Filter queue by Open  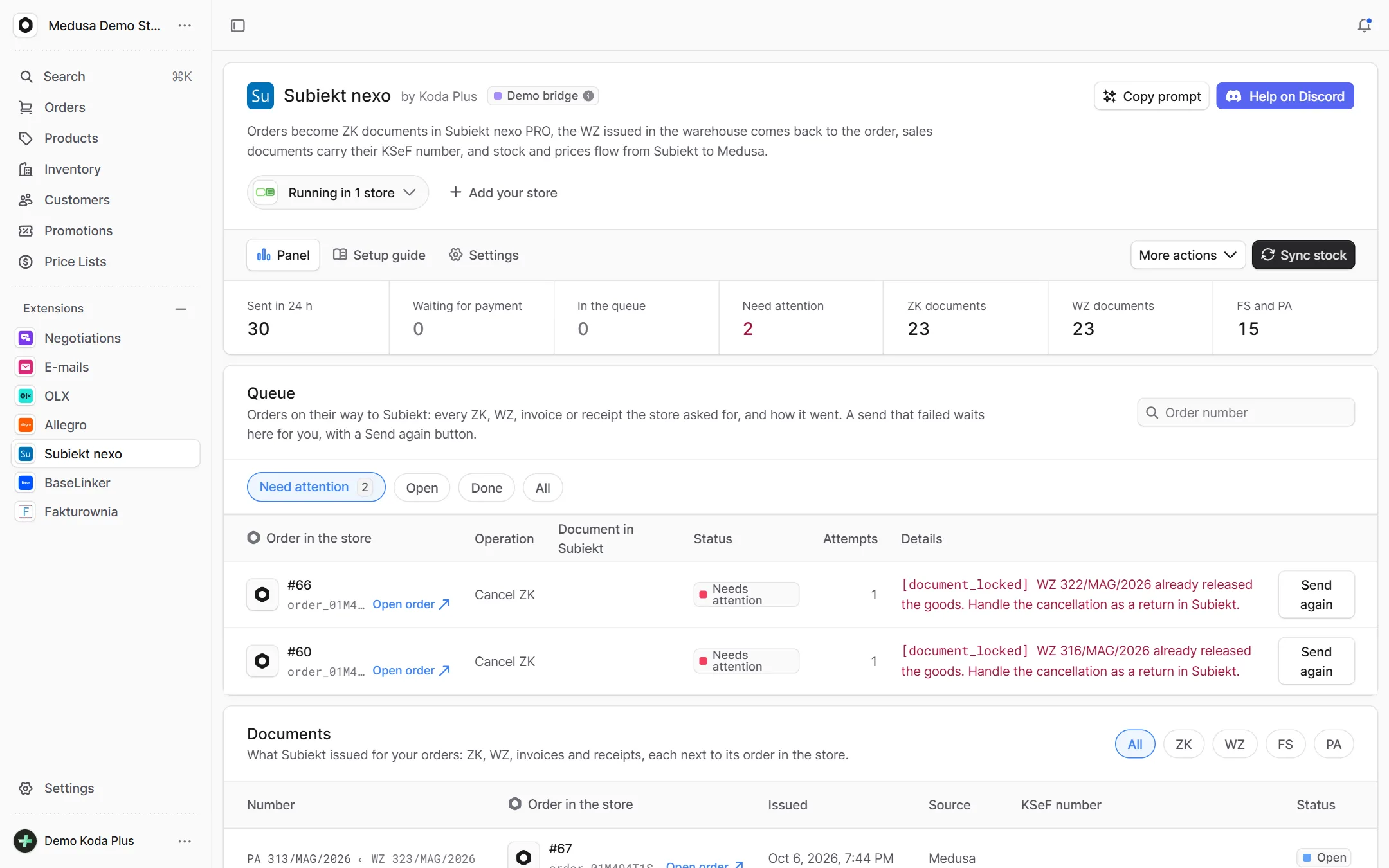click(422, 488)
